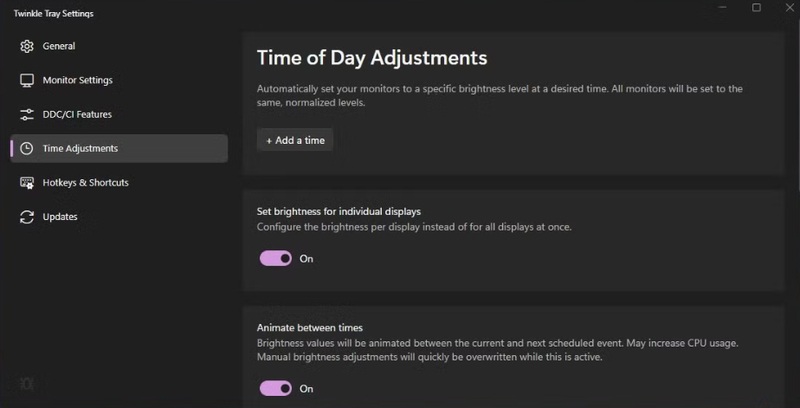Switch to the DDC/CI Features section

tap(77, 114)
